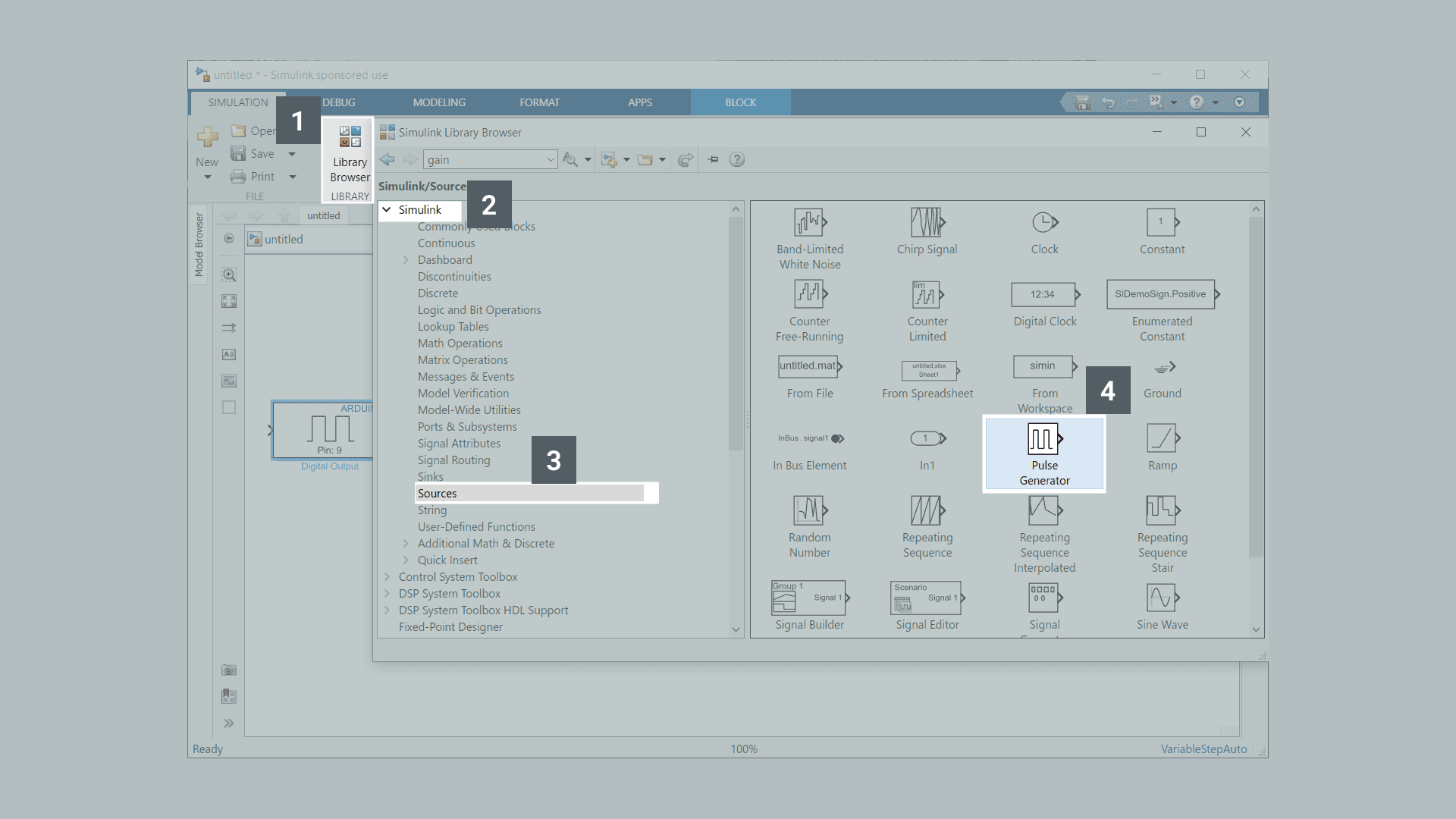Click the Model Browser side panel tab
The image size is (1456, 819).
[x=199, y=244]
